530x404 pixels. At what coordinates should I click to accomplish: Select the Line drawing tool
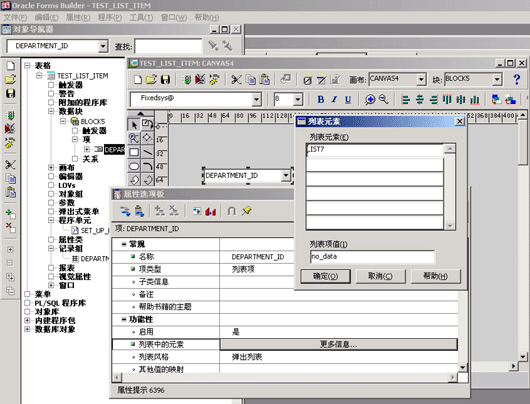coord(148,152)
